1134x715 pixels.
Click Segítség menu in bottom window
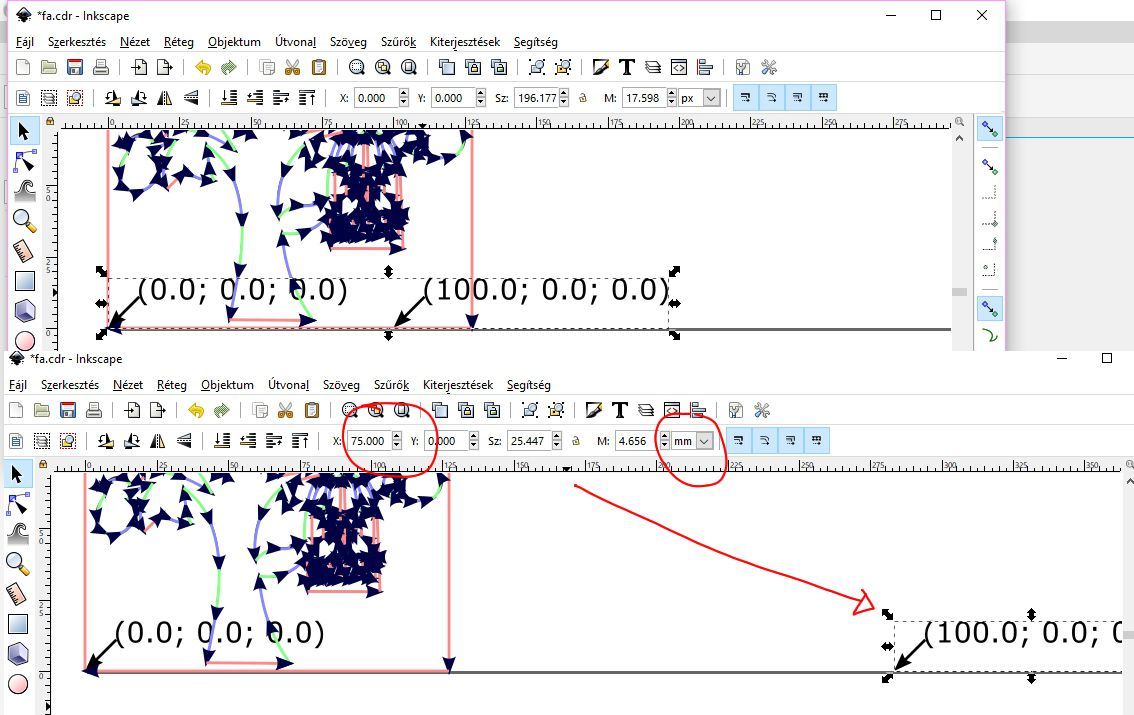[x=528, y=385]
